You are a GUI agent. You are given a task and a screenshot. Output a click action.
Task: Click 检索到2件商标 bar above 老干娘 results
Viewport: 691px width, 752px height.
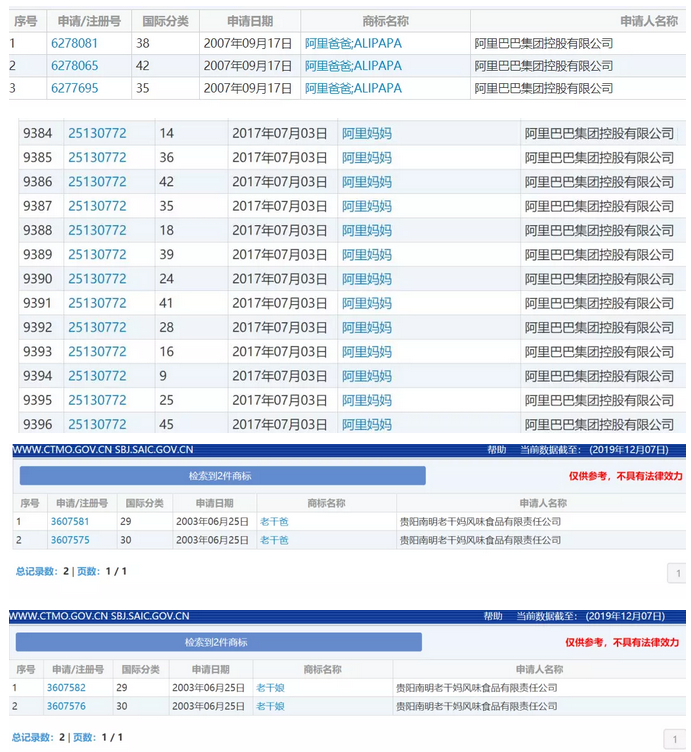point(219,642)
